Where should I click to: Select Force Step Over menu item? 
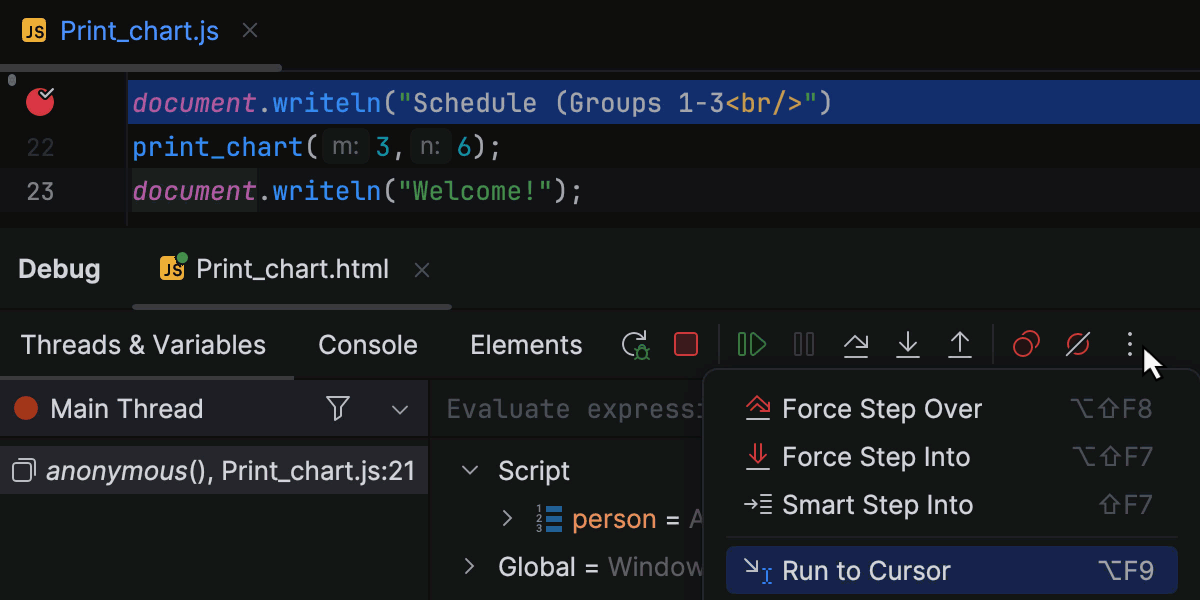pyautogui.click(x=882, y=409)
